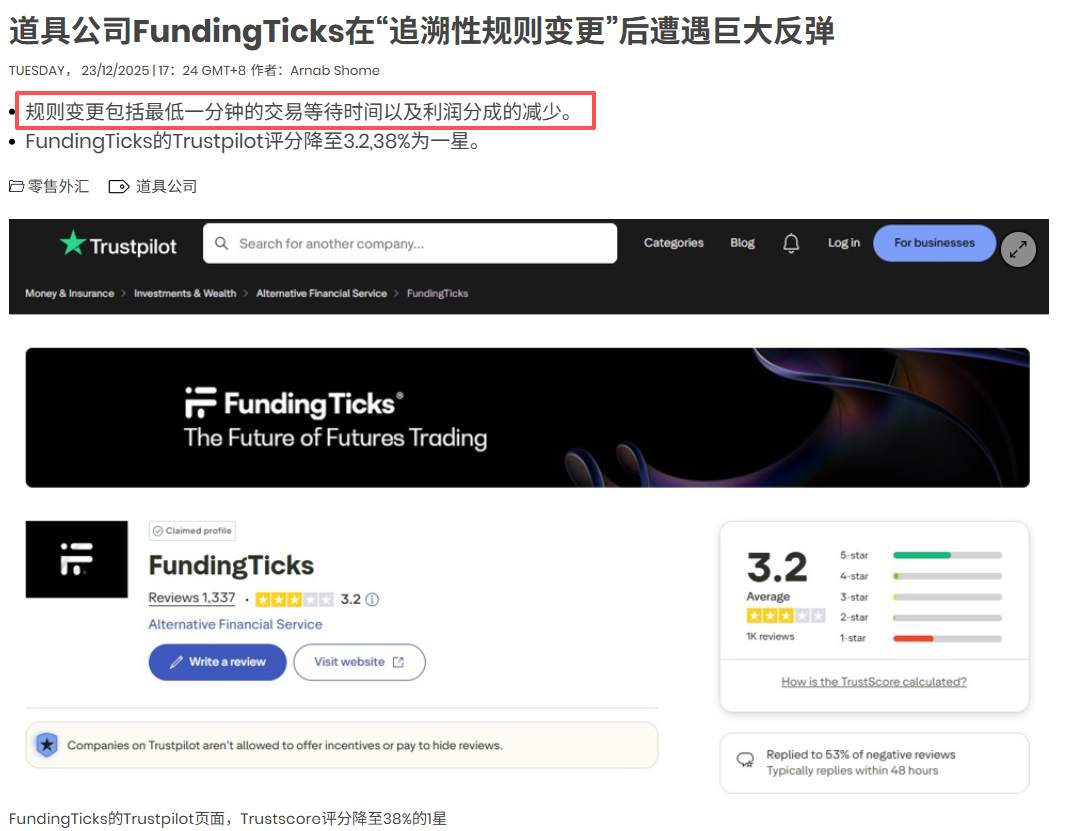Click the tag icon beside 道具公司
The width and height of the screenshot is (1087, 831).
(119, 185)
